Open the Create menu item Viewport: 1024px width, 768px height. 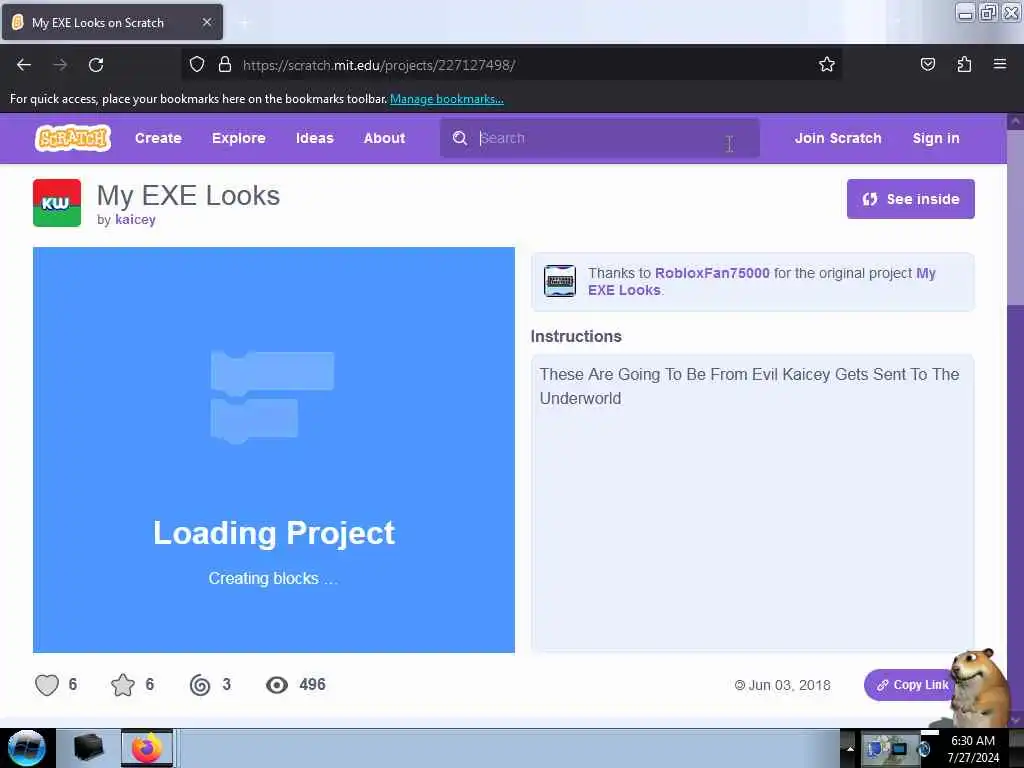158,138
